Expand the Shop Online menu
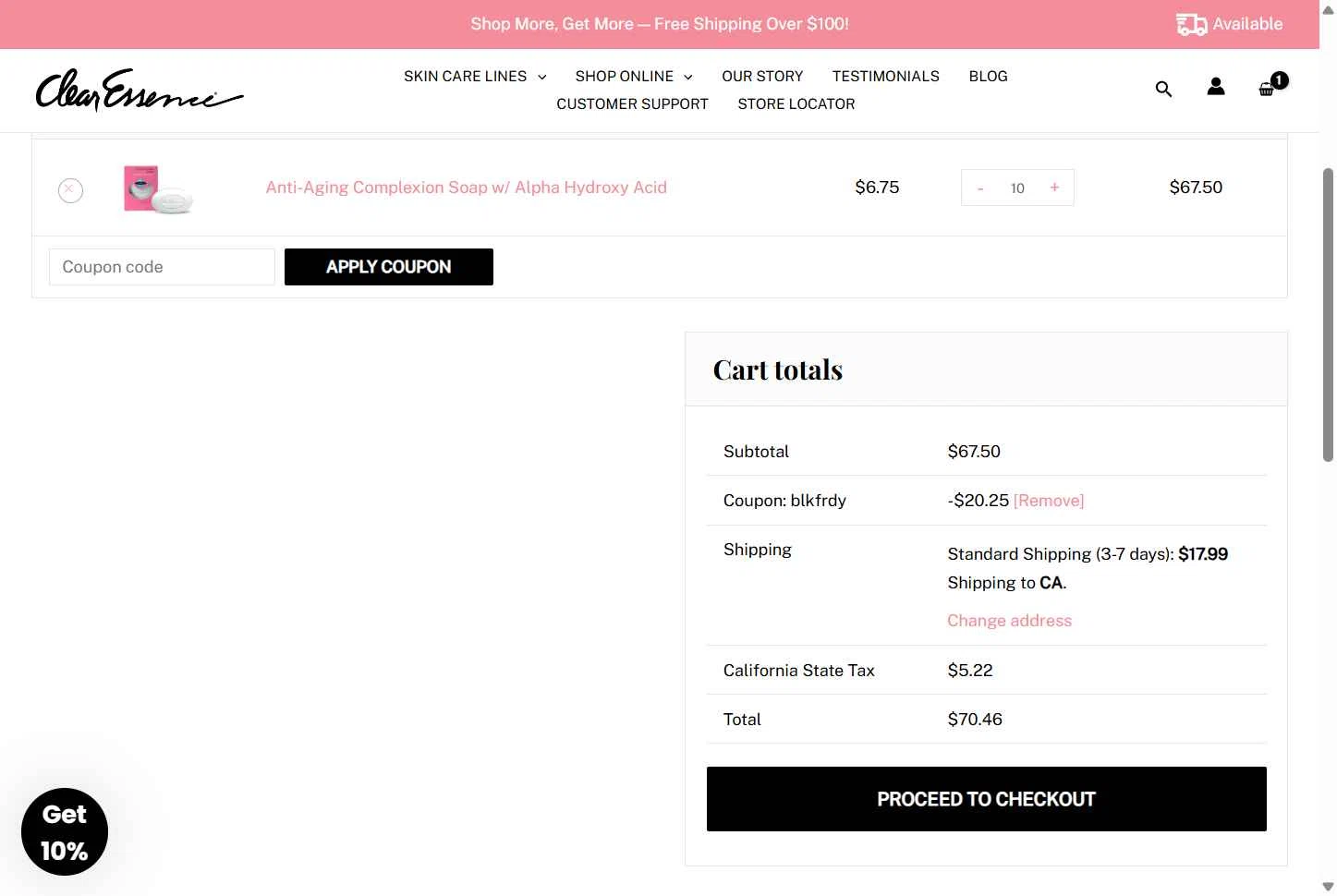This screenshot has width=1337, height=896. pyautogui.click(x=634, y=77)
